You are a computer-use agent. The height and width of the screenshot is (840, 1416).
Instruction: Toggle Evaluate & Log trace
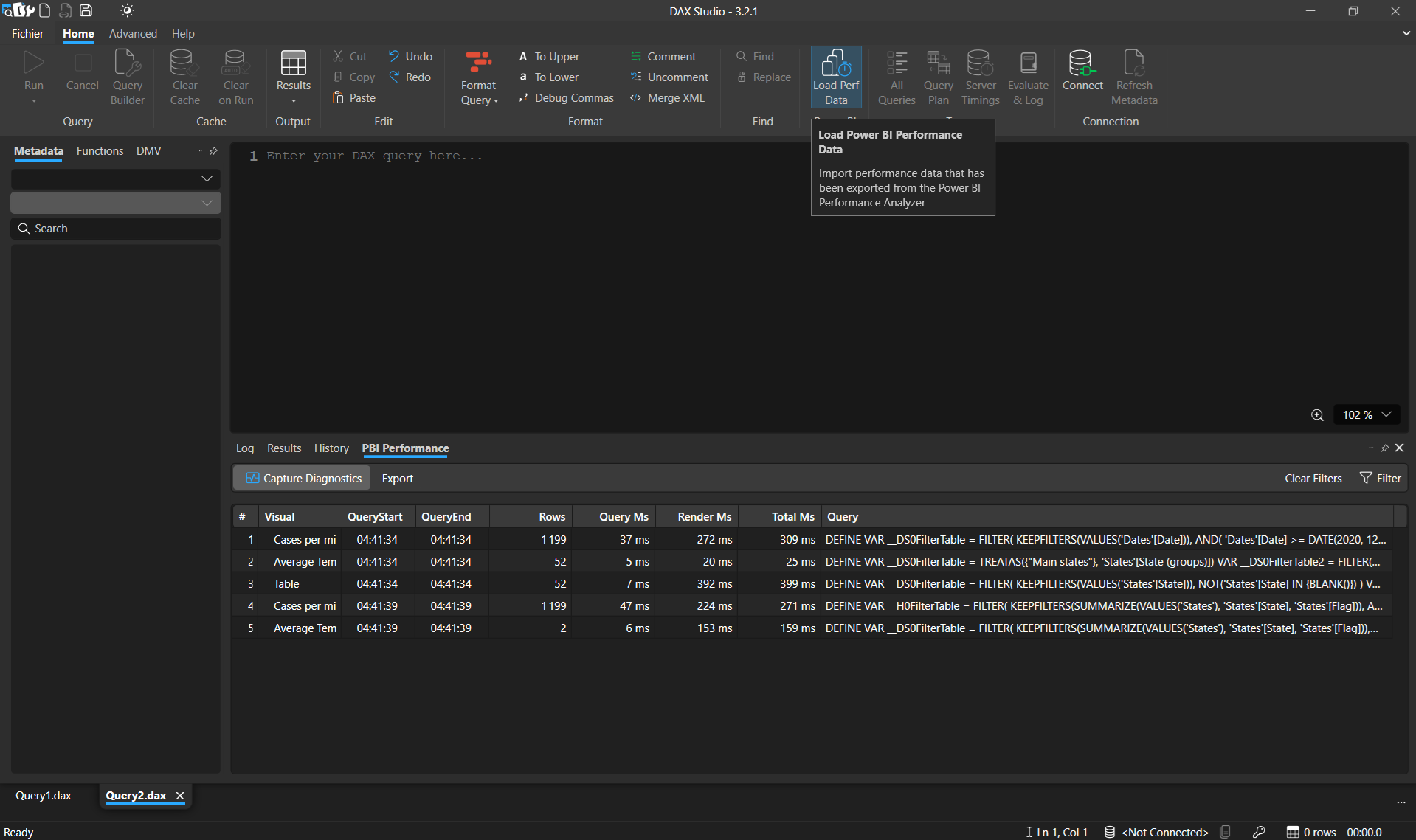[x=1028, y=77]
